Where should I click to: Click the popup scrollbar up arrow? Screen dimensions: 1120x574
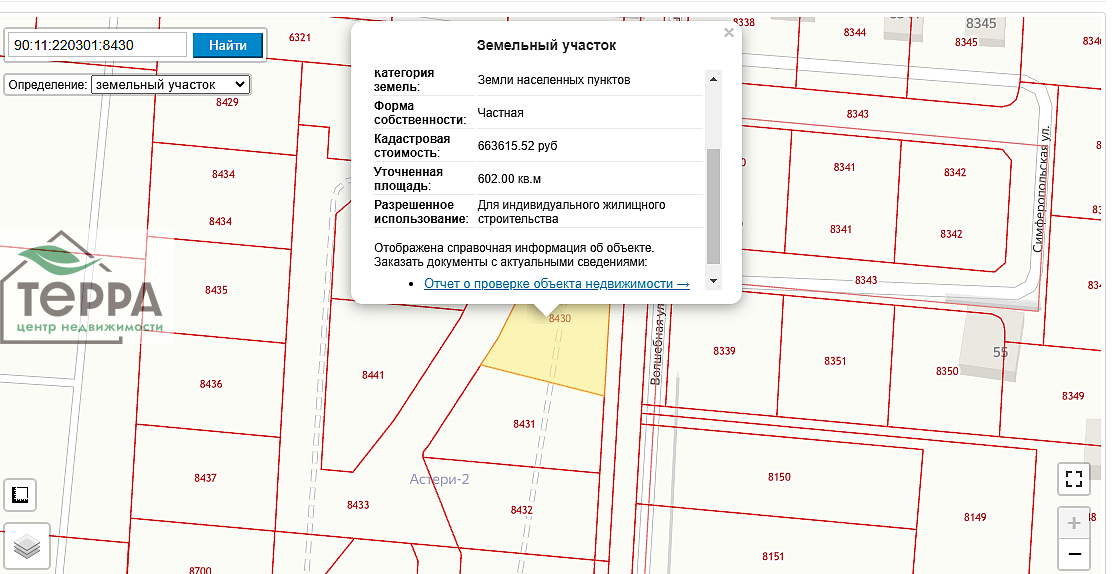click(x=713, y=78)
